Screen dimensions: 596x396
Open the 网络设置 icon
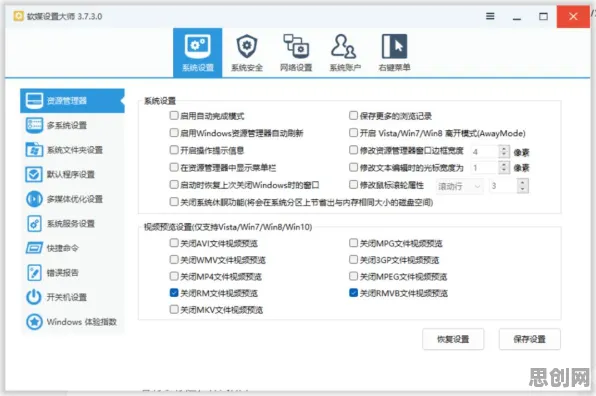[296, 46]
